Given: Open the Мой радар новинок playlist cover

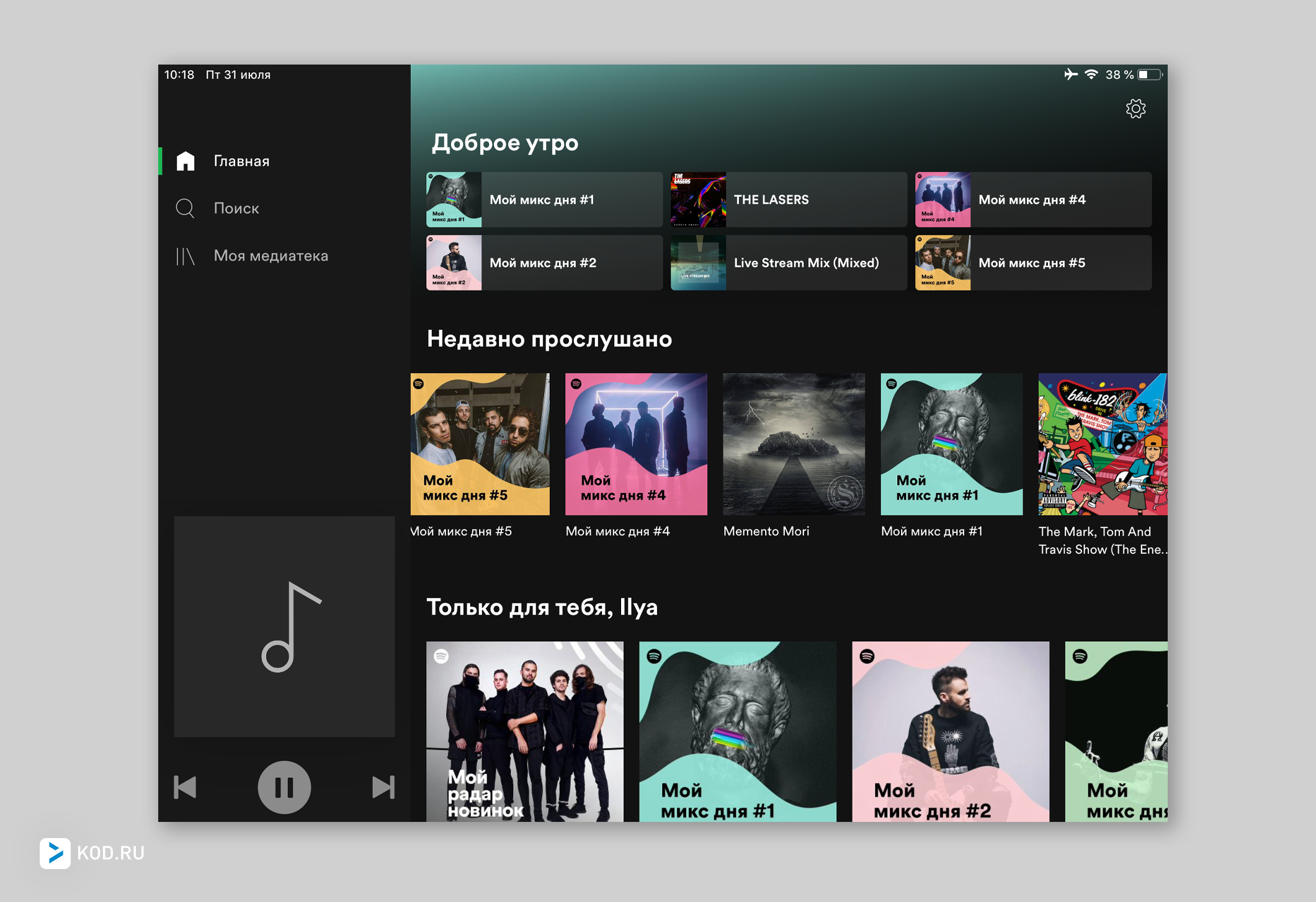Looking at the screenshot, I should pos(525,731).
